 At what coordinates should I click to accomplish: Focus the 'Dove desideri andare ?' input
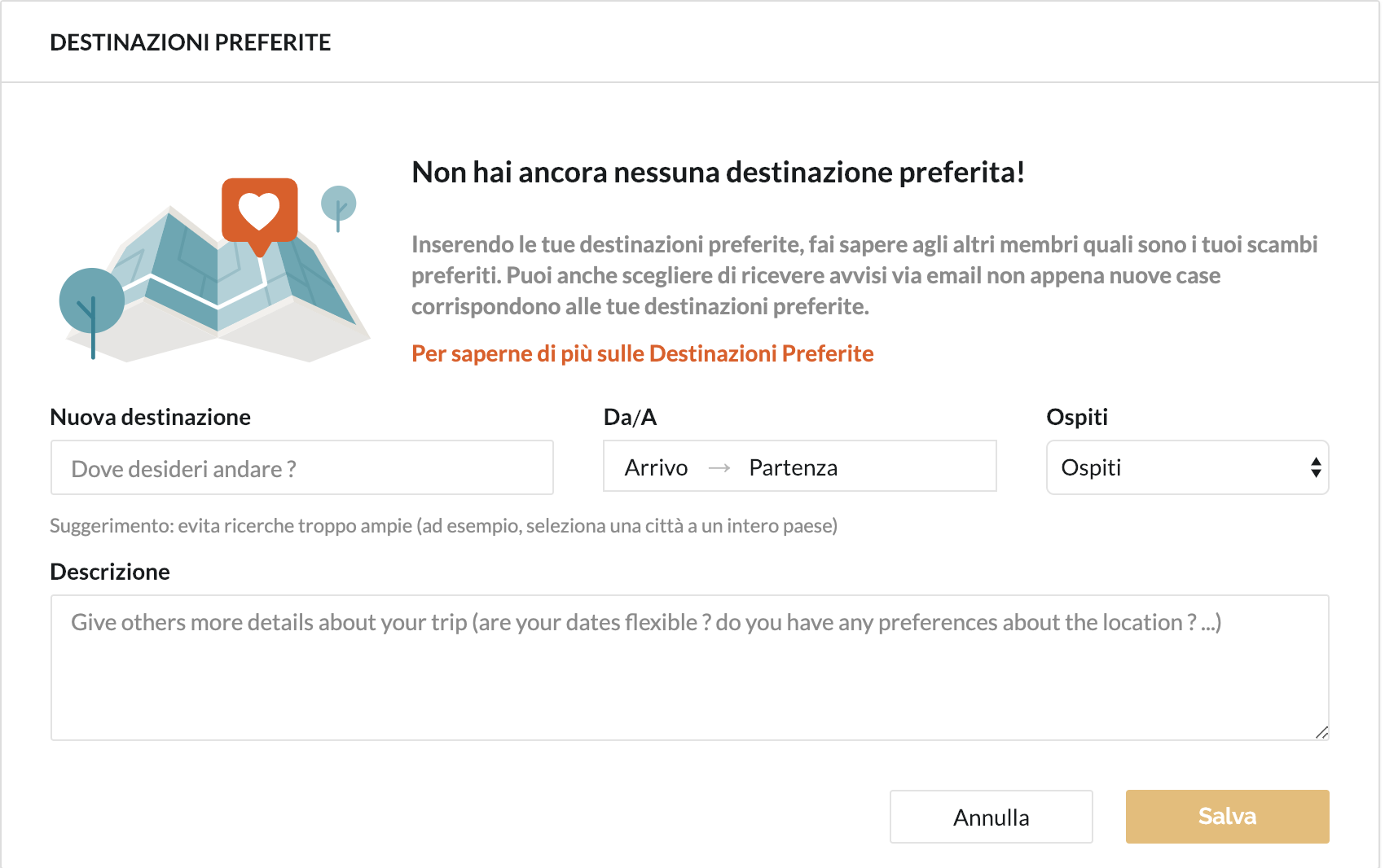[x=301, y=468]
